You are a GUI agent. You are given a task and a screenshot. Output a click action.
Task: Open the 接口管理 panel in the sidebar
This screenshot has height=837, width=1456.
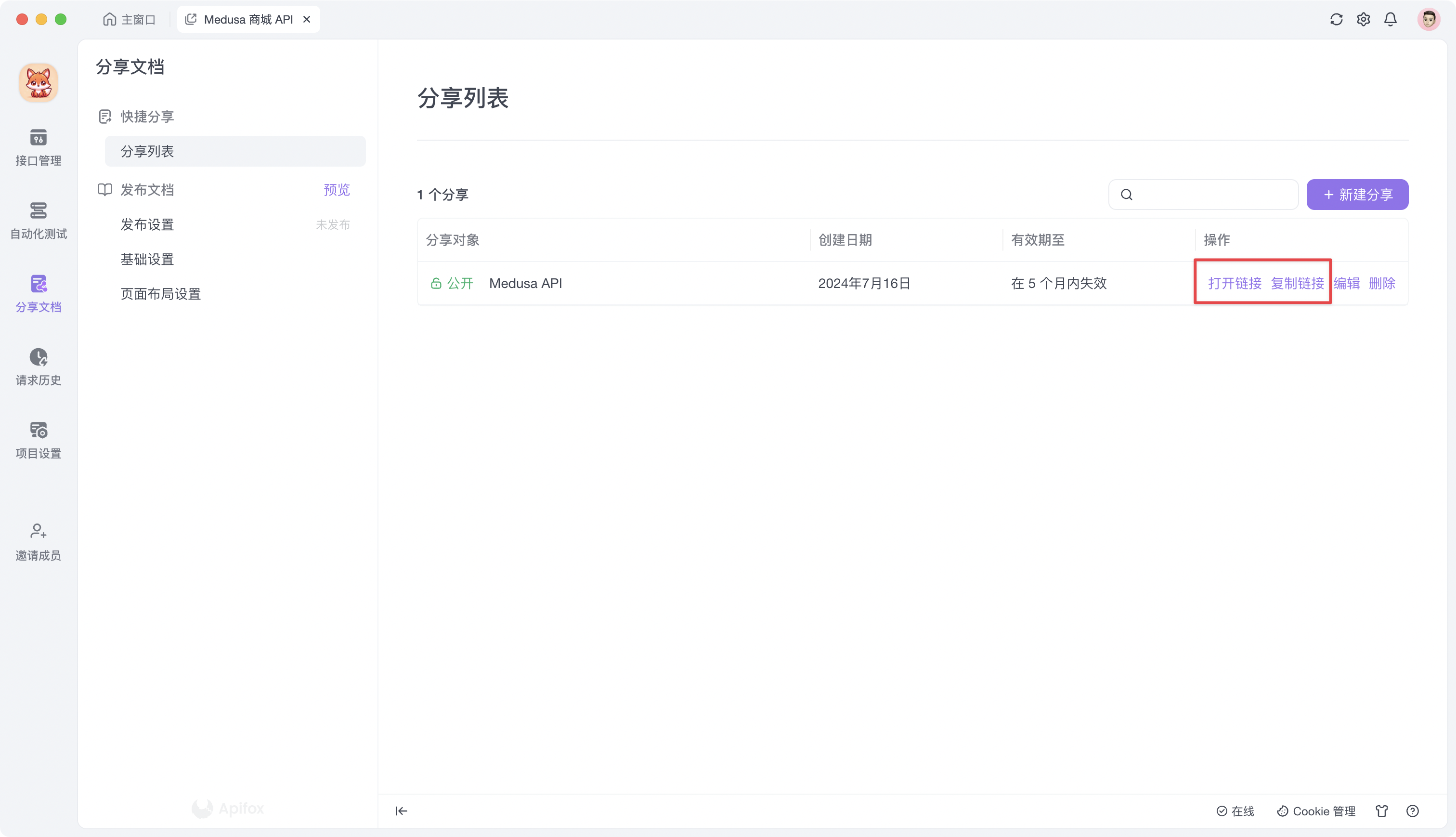(38, 148)
